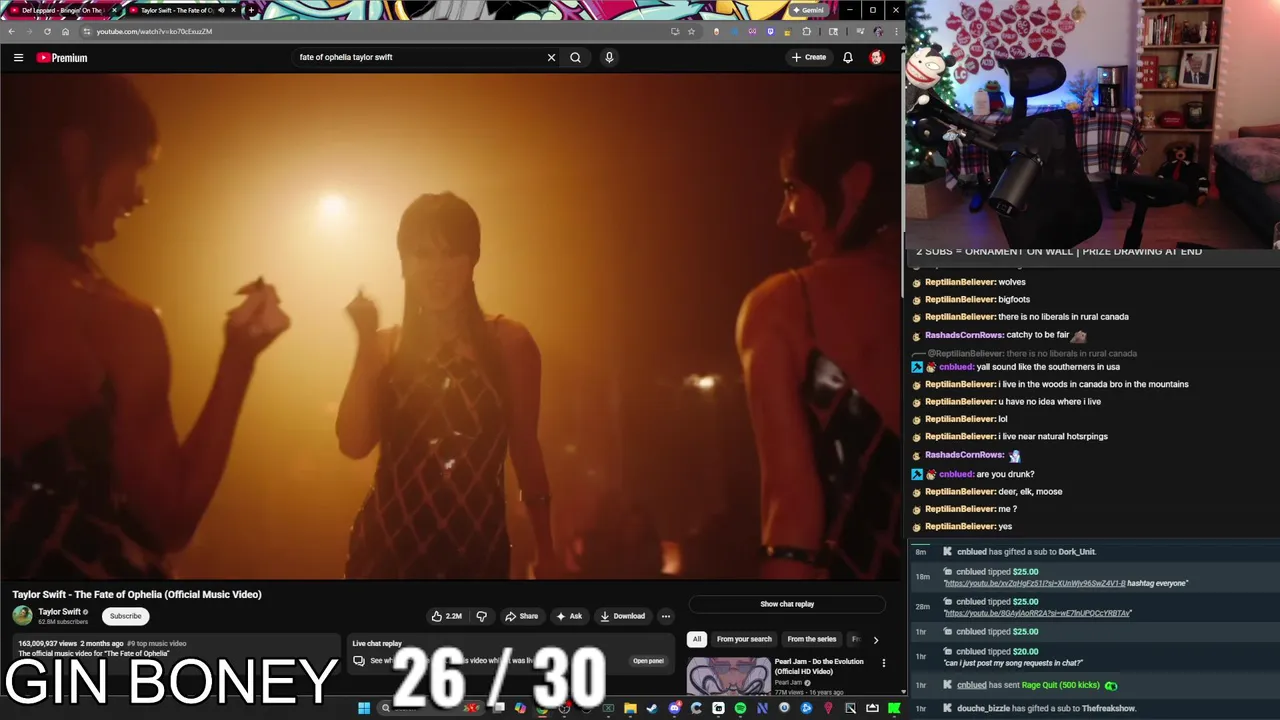Open the three-dot more actions menu

(666, 616)
